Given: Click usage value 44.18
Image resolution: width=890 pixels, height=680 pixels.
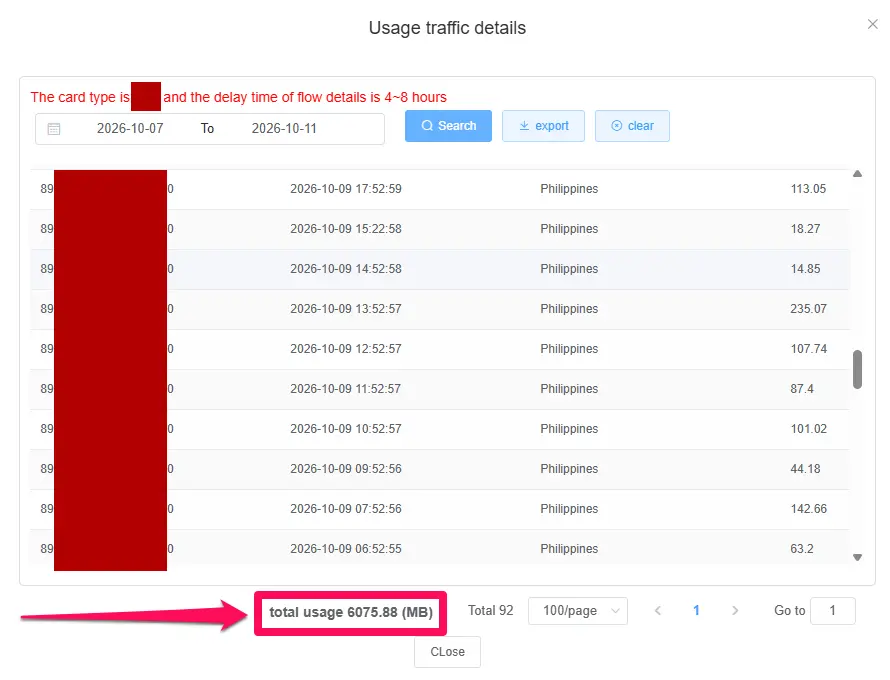Looking at the screenshot, I should (805, 469).
